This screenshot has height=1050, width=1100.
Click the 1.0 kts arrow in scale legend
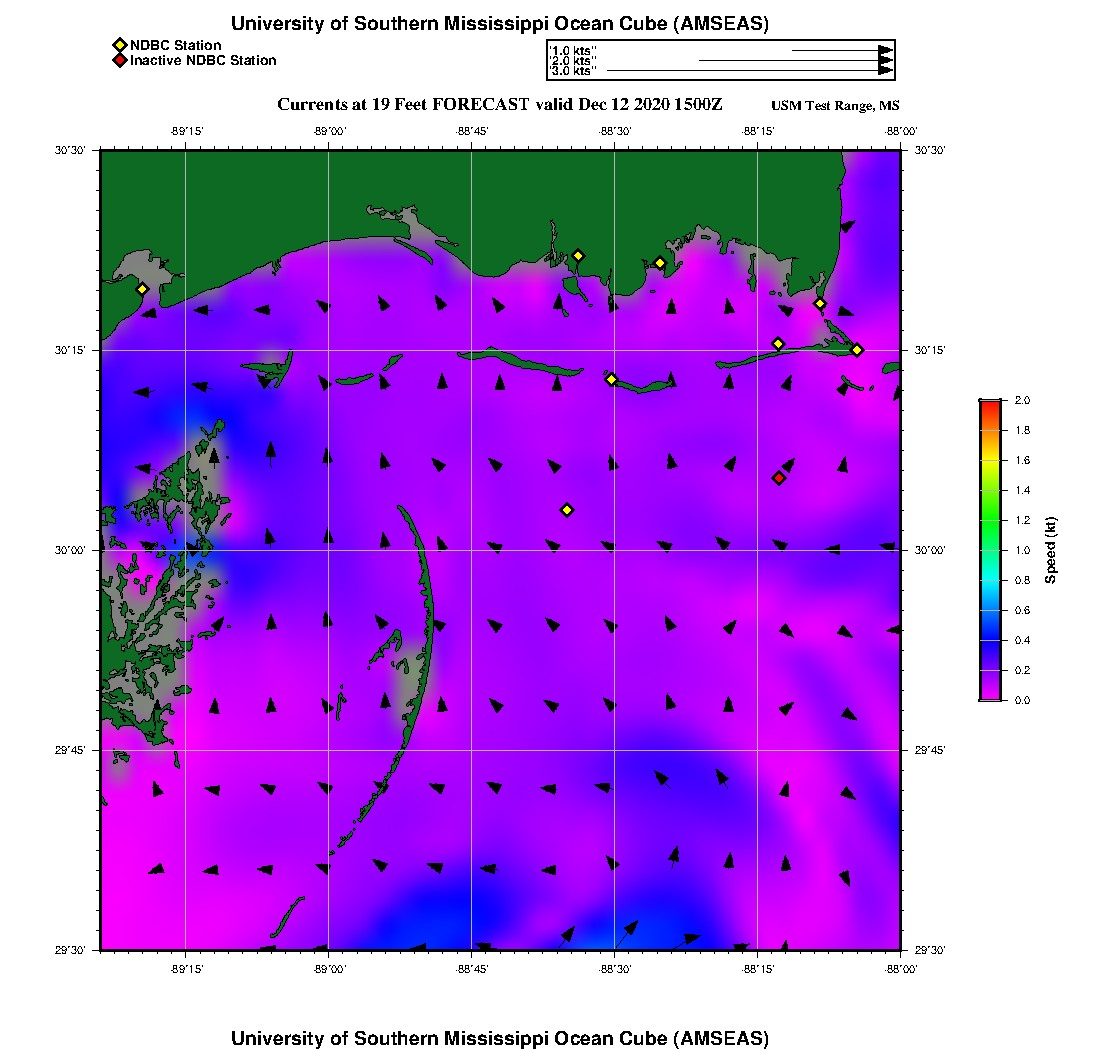[x=841, y=49]
